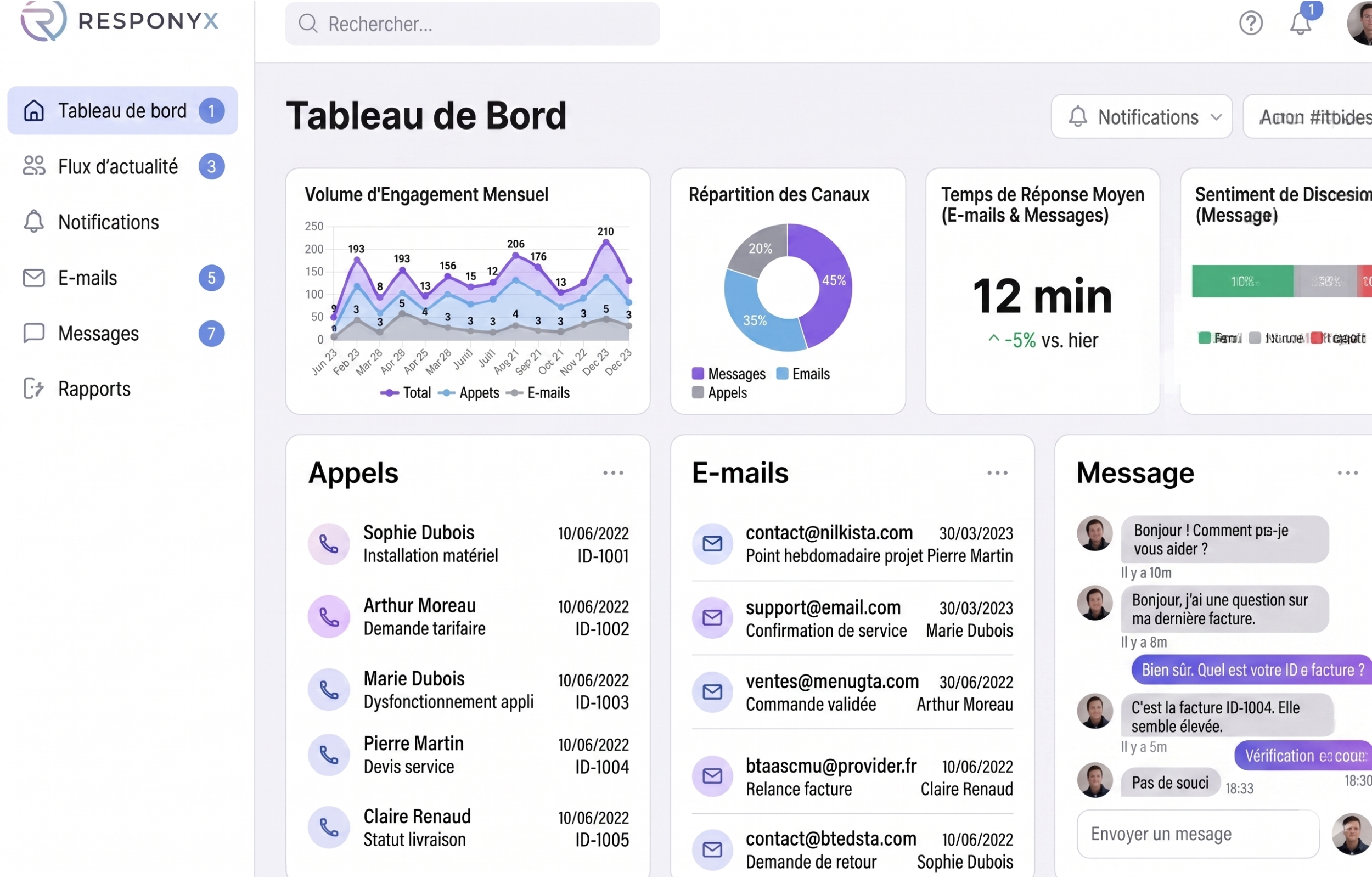
Task: Click the sidebar bell icon
Action: tap(33, 221)
